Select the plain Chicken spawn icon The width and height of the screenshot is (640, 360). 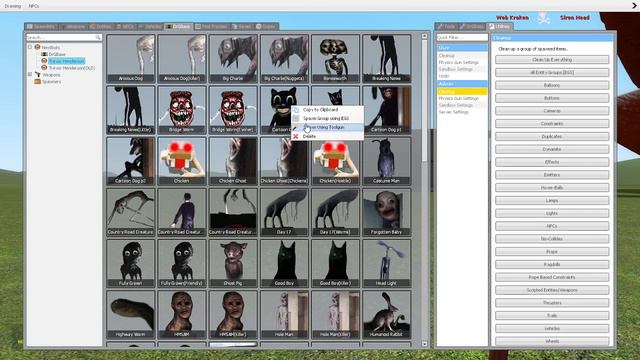coord(182,161)
